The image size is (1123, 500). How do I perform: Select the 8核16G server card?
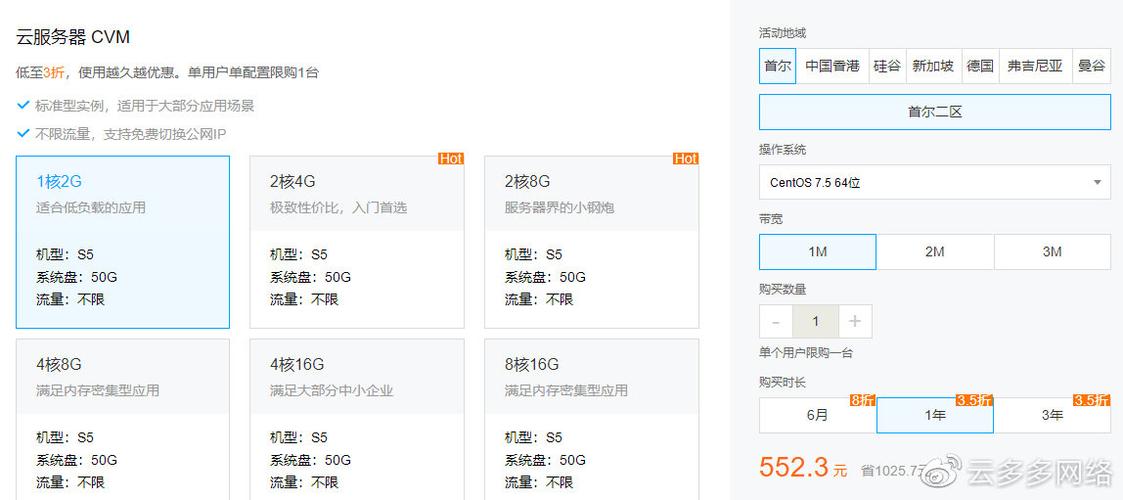tap(592, 419)
